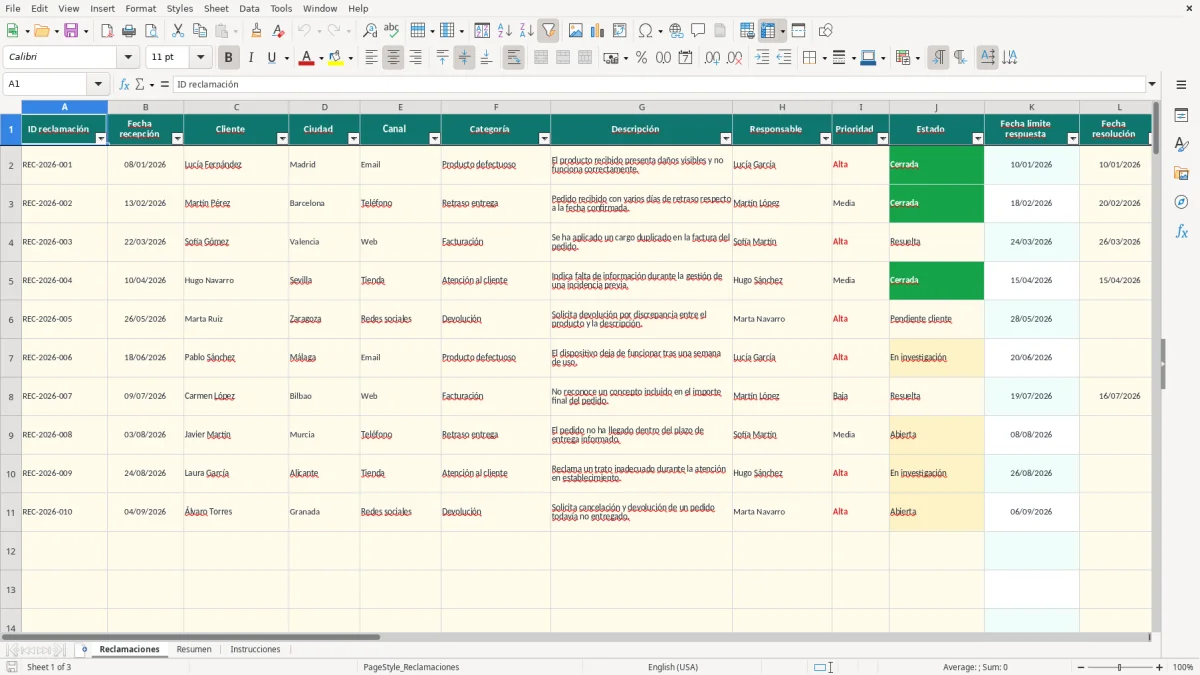1200x675 pixels.
Task: Open the Conditional Formatting dropdown arrow
Action: 917,58
